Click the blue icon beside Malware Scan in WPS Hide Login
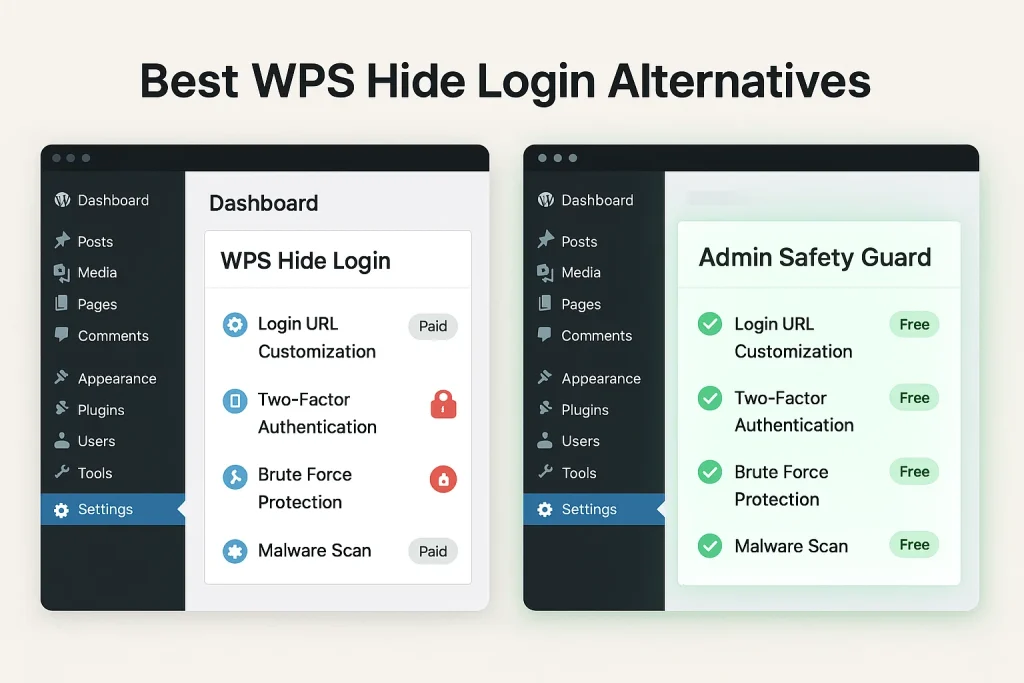Image resolution: width=1024 pixels, height=683 pixels. [x=235, y=551]
